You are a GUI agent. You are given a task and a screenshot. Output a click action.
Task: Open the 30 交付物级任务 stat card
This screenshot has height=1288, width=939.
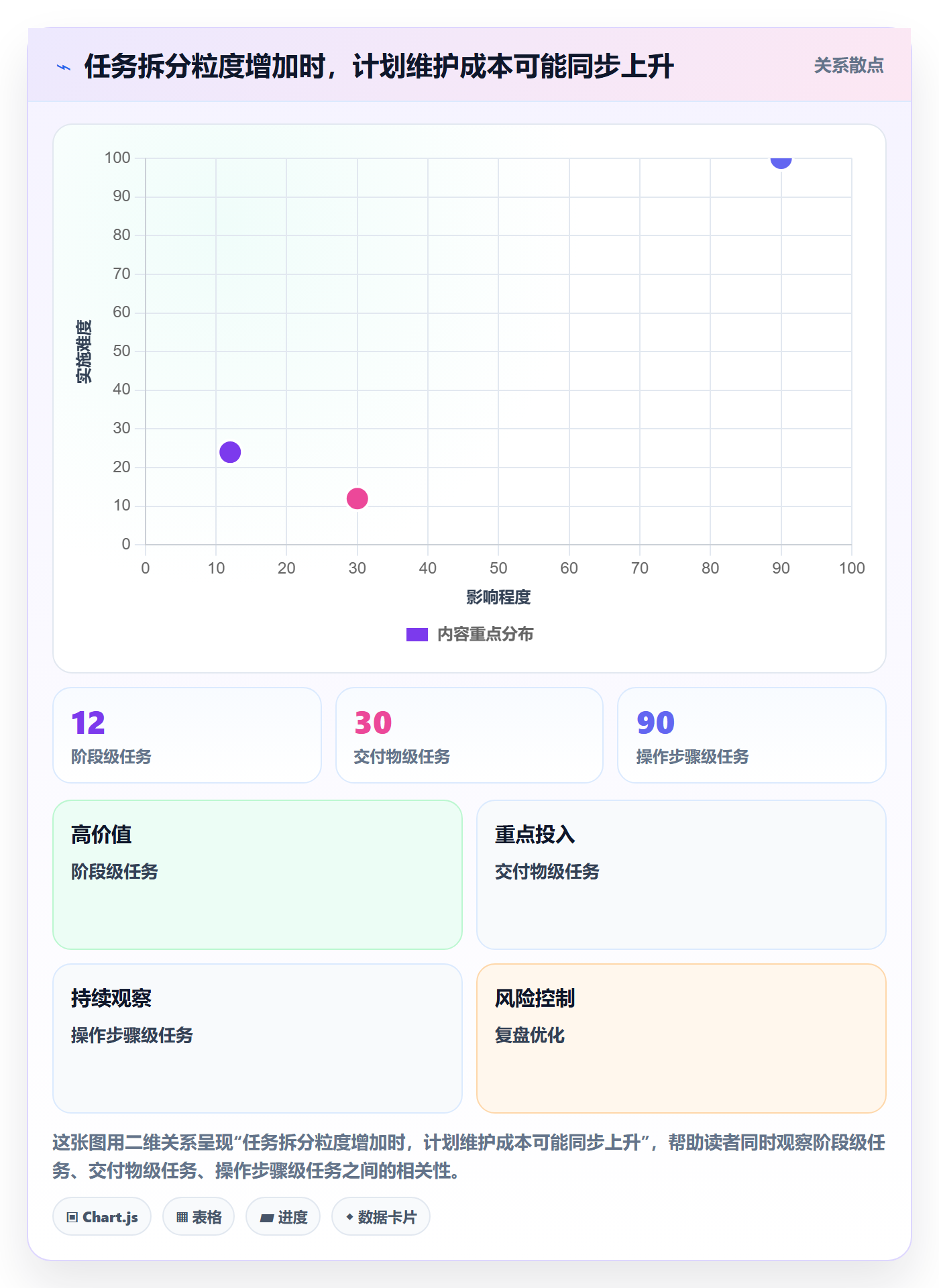tap(469, 735)
